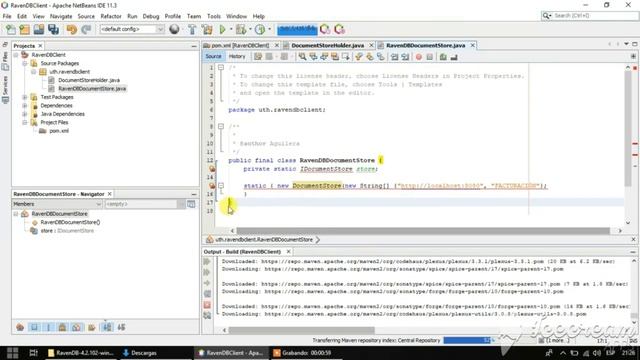
Task: Click the build settings icon at bottom of Output sidebar
Action: coord(207,316)
